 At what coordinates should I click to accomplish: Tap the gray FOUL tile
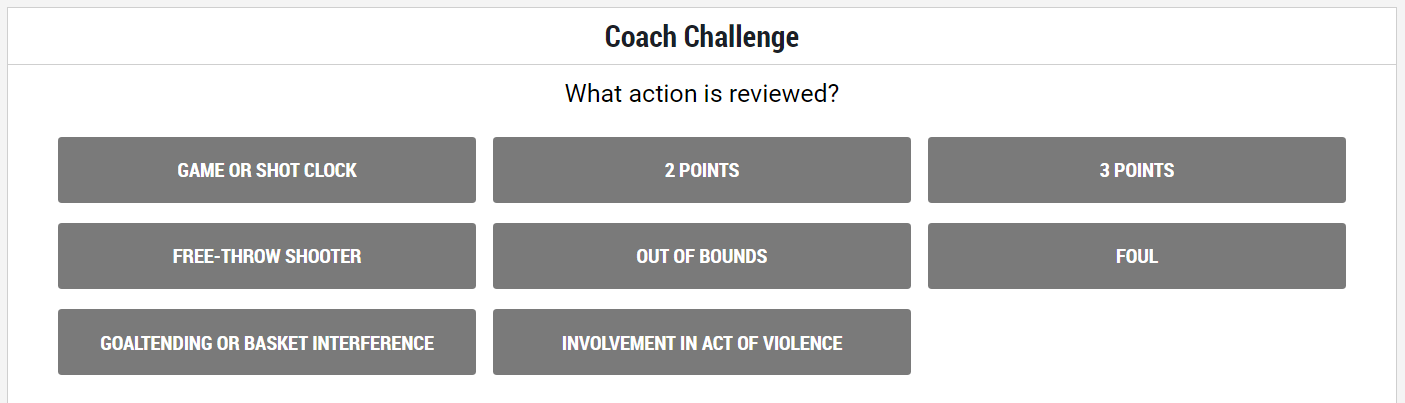click(x=1137, y=256)
